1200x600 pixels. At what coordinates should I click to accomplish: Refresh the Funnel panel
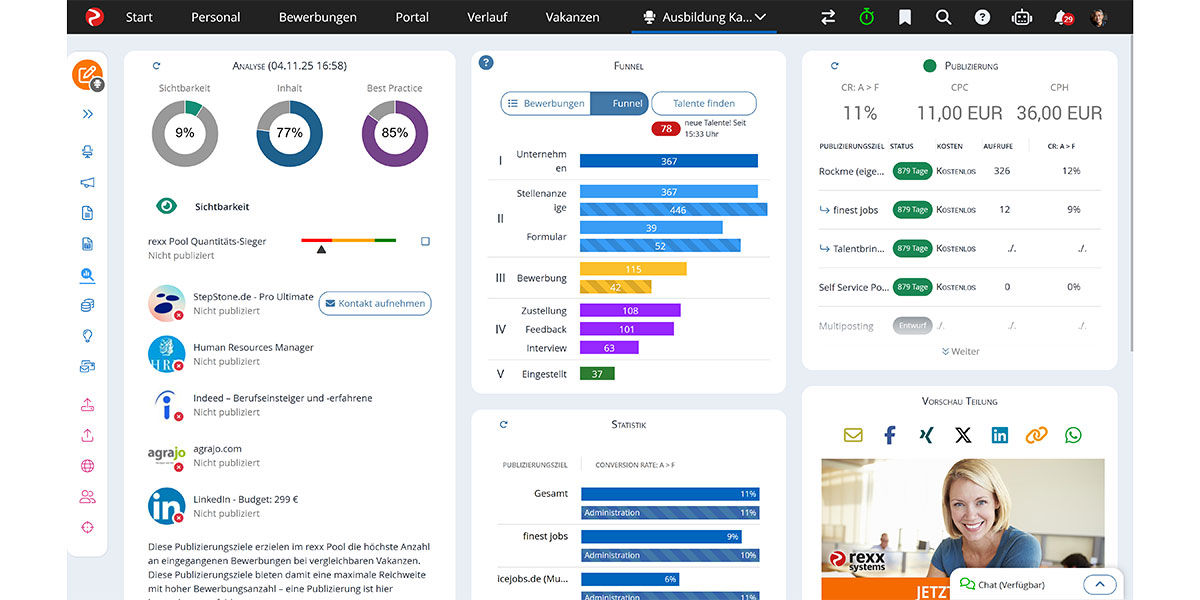tap(486, 63)
